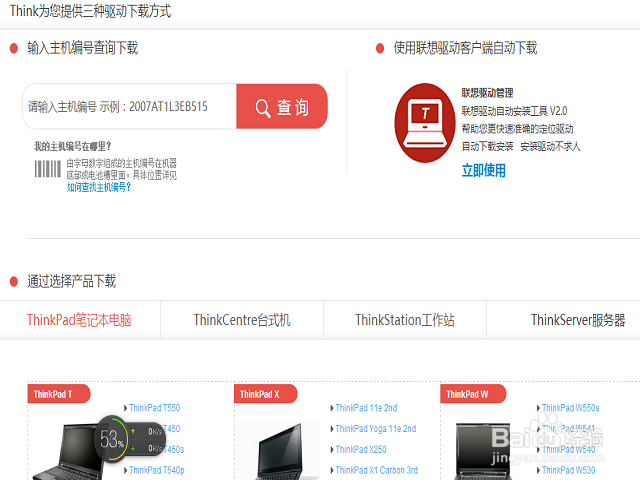This screenshot has width=640, height=480.
Task: Click the red laptop 联想驱动管理 icon
Action: [x=425, y=123]
